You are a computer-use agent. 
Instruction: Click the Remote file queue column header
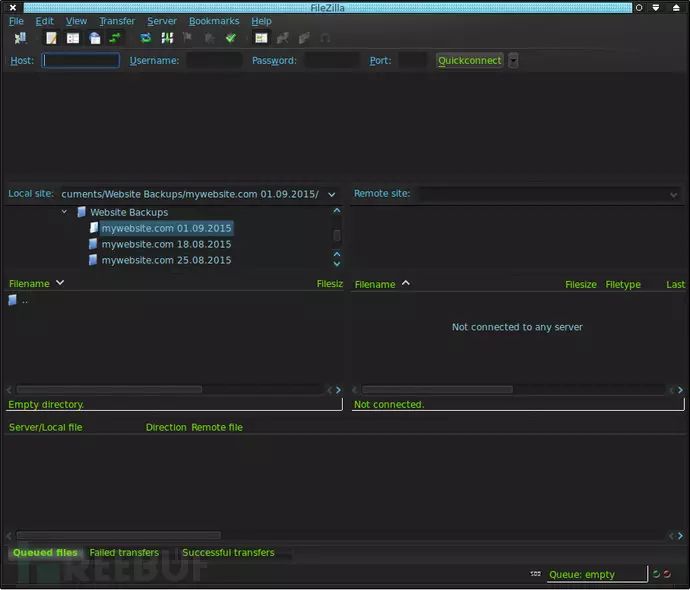(x=217, y=427)
